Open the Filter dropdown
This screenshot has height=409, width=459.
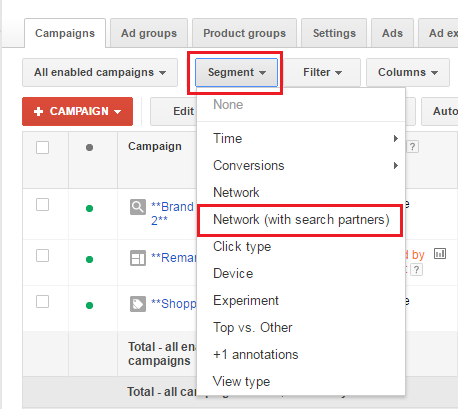[x=322, y=72]
